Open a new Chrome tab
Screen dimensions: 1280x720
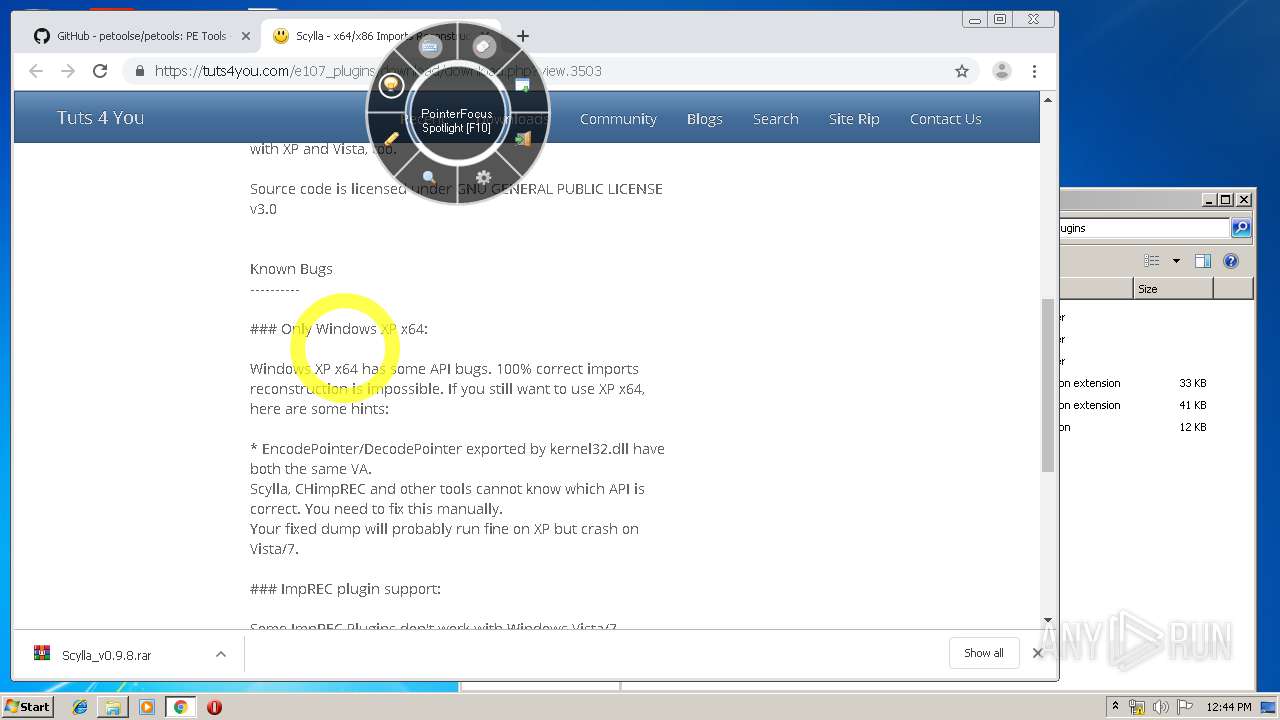coord(523,36)
